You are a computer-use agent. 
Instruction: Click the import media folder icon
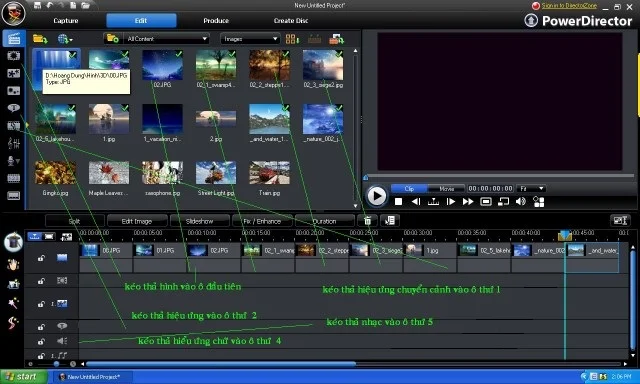tap(40, 39)
